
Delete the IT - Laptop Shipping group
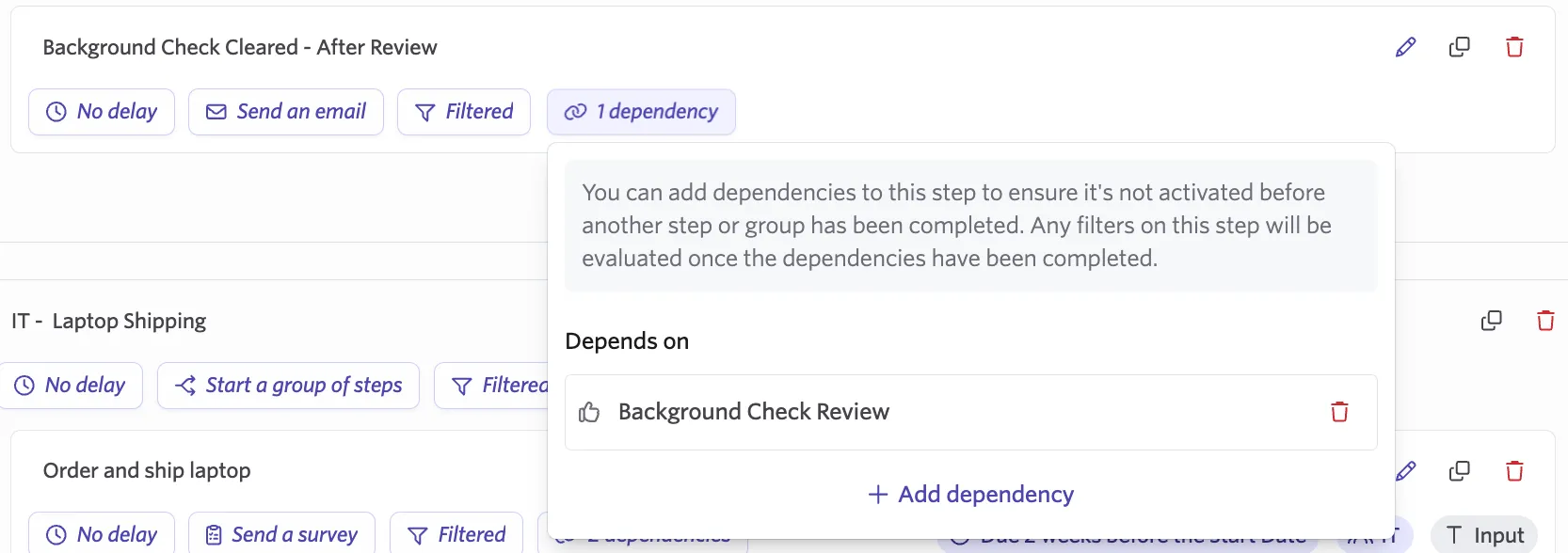coord(1545,321)
